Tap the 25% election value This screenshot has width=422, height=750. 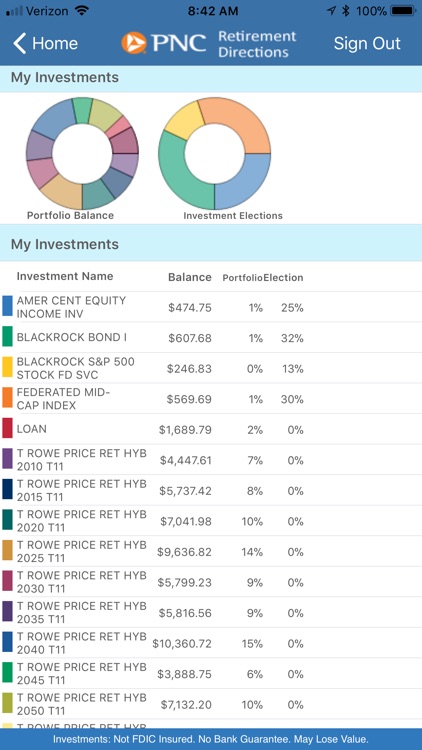[x=292, y=308]
